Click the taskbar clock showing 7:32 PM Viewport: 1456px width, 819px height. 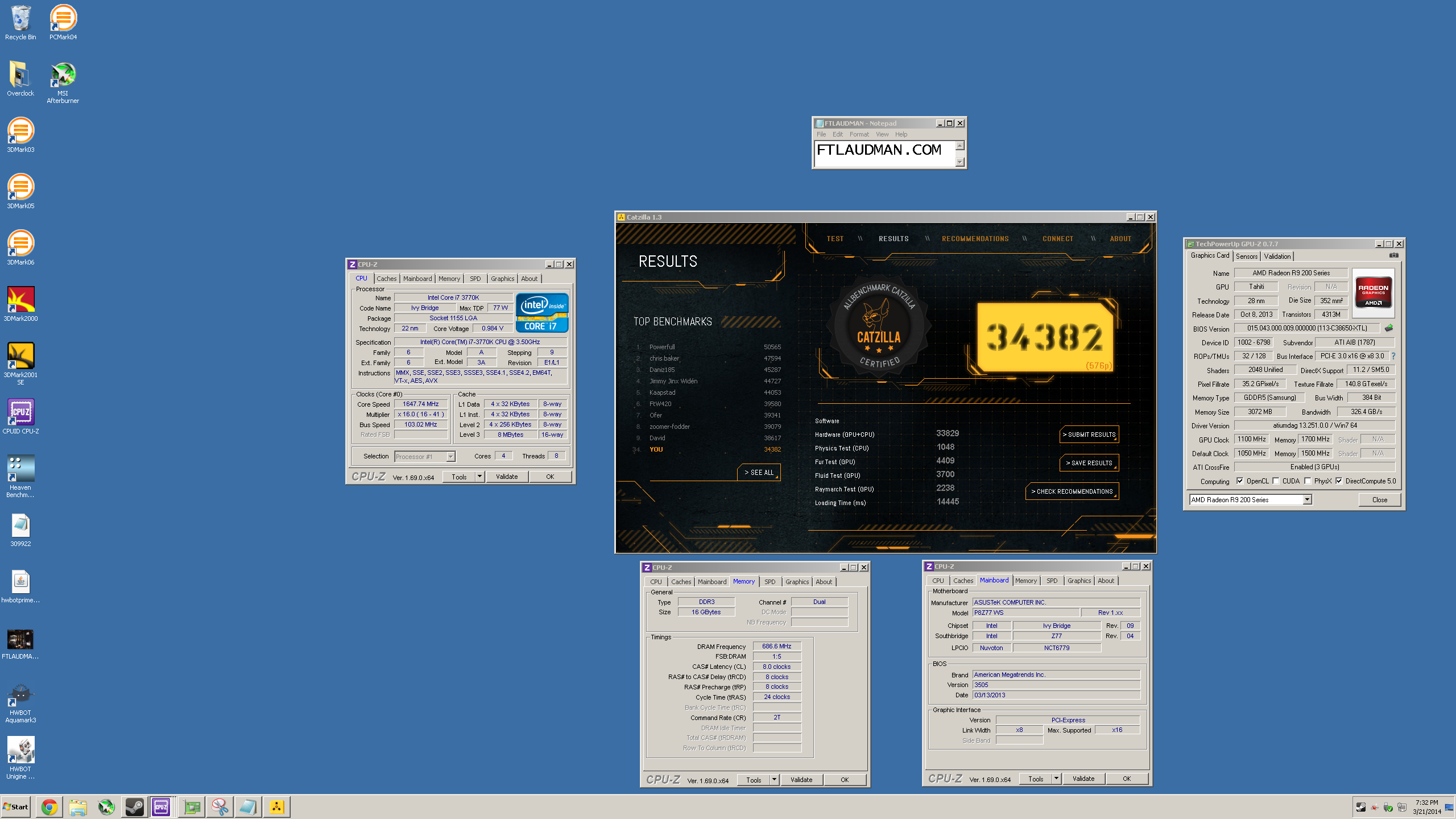pyautogui.click(x=1426, y=807)
